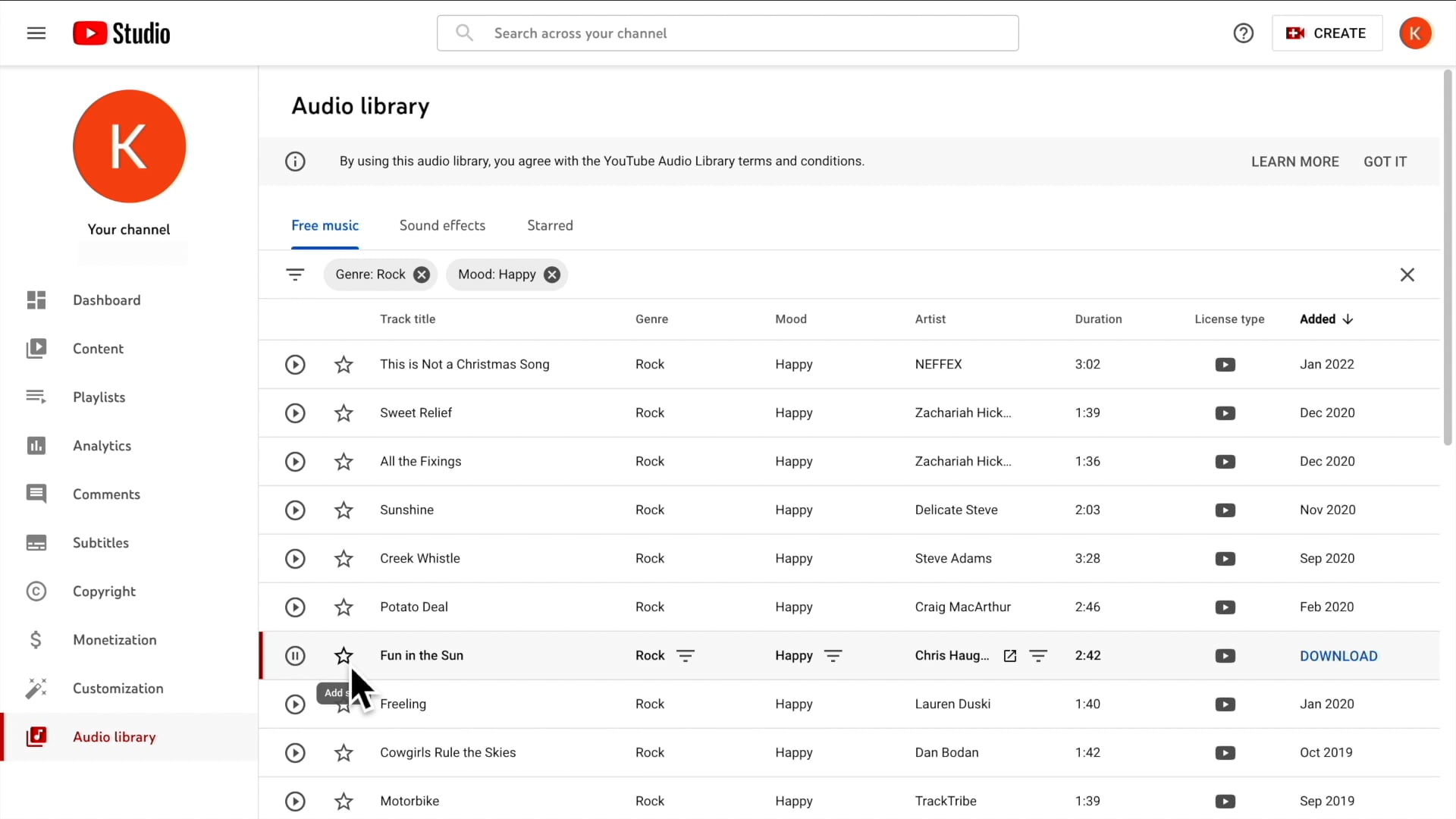Click in the channel search field
Screen dimensions: 1456x819
click(728, 33)
